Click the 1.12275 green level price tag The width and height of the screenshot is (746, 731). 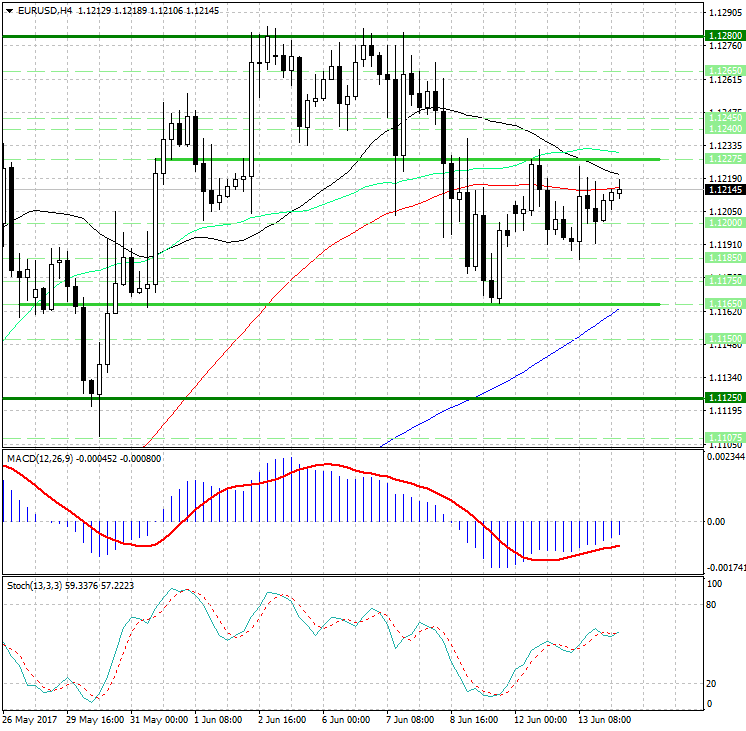(x=725, y=159)
